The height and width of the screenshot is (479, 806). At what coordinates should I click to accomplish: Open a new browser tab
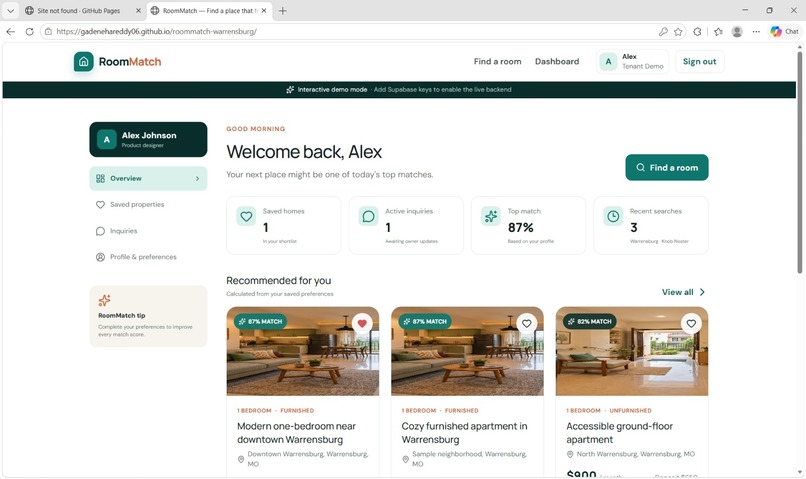pyautogui.click(x=282, y=10)
